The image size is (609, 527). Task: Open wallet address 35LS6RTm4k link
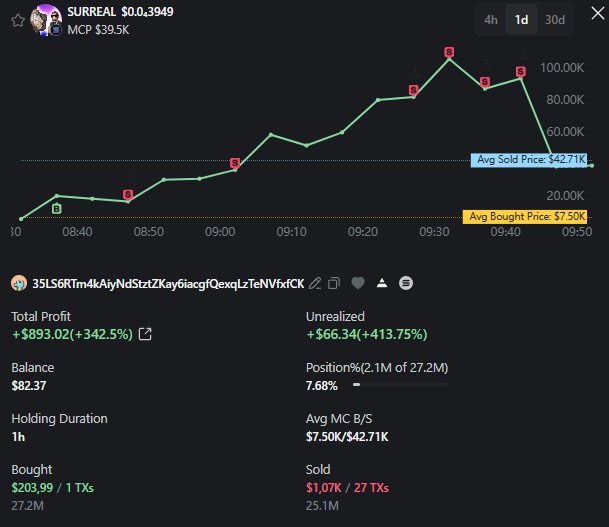click(168, 284)
